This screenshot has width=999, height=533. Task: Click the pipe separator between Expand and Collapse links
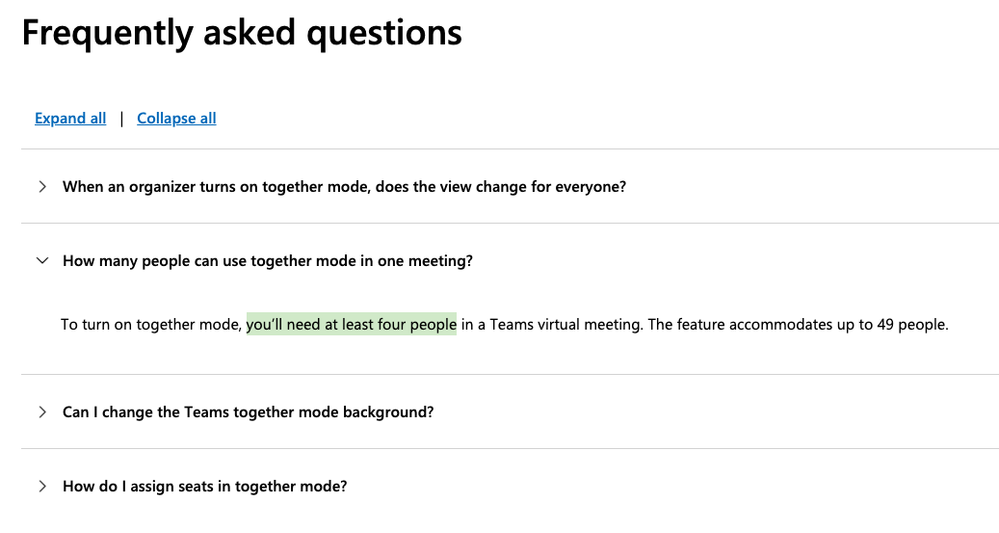[x=122, y=118]
